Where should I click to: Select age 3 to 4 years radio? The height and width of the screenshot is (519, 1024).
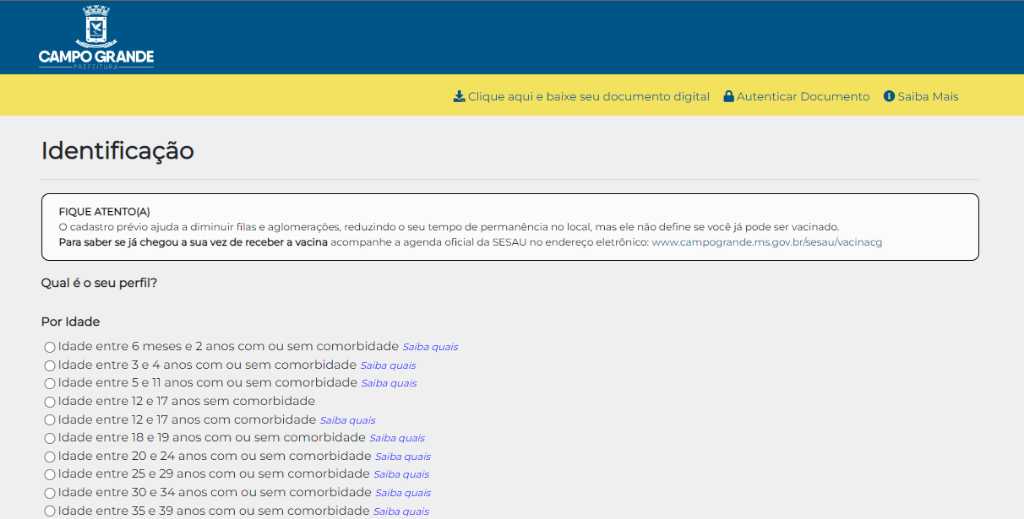(x=50, y=365)
